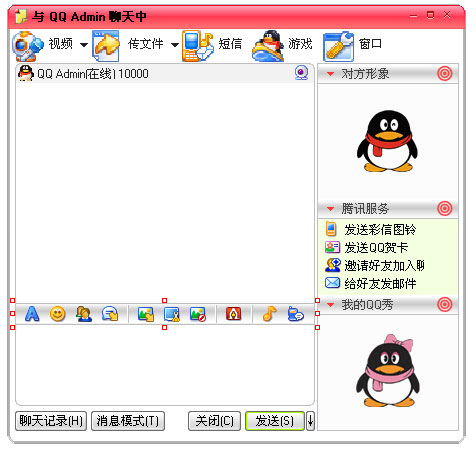Collapse the 腾讯服务 section
This screenshot has height=453, width=476.
tap(330, 209)
